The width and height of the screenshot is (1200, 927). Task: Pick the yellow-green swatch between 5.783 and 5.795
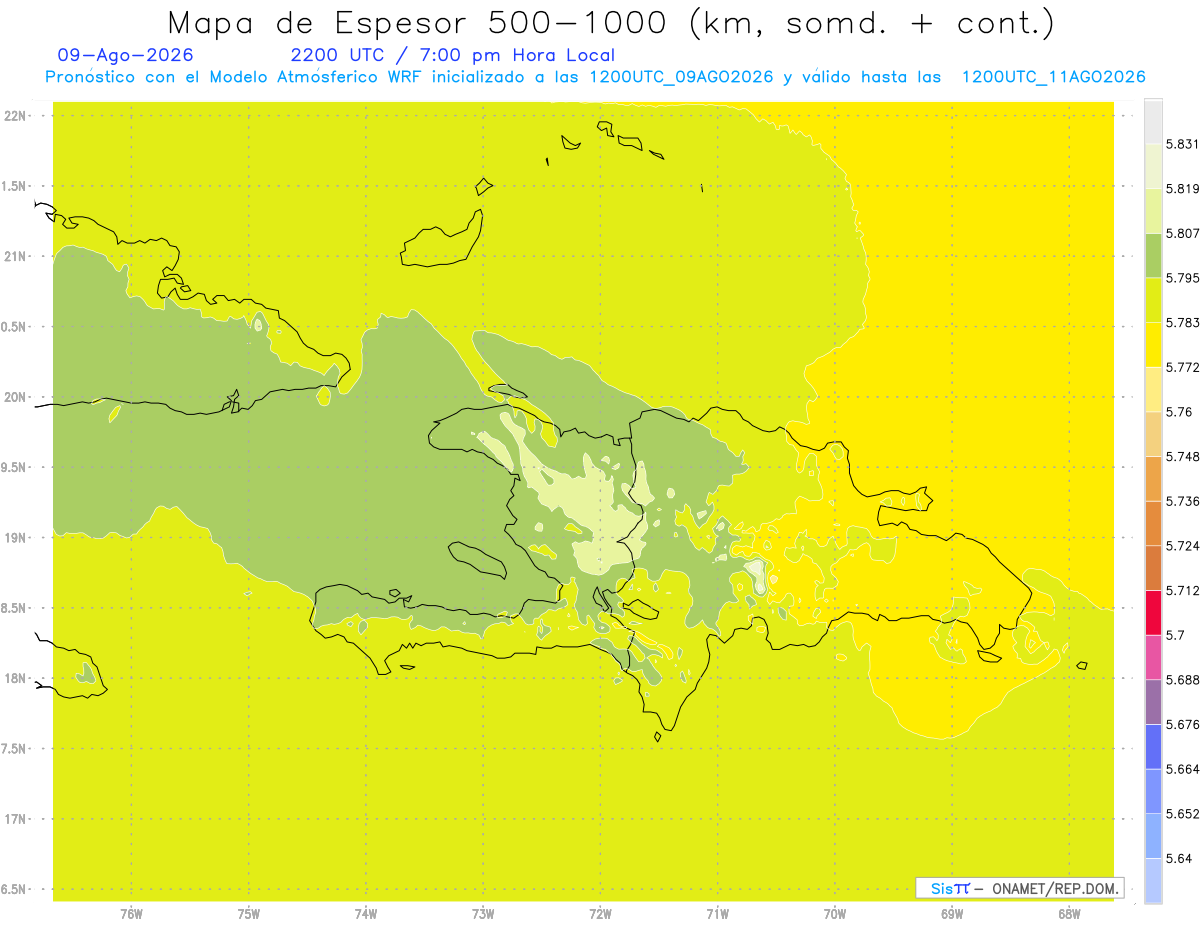click(1153, 300)
